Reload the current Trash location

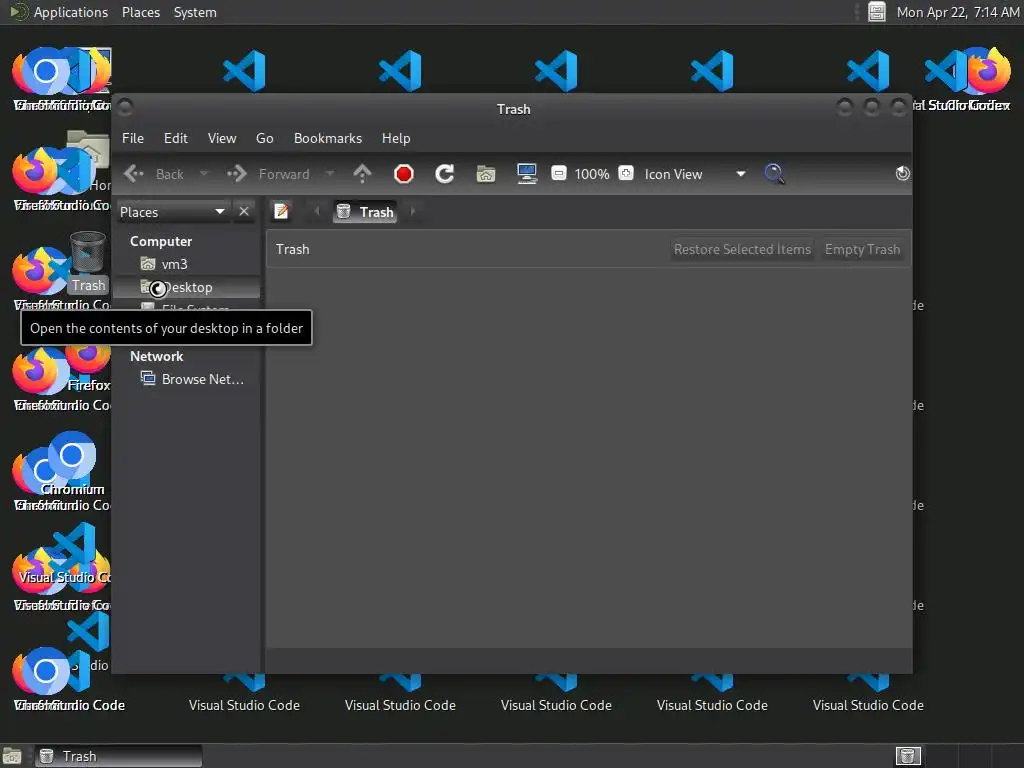445,174
